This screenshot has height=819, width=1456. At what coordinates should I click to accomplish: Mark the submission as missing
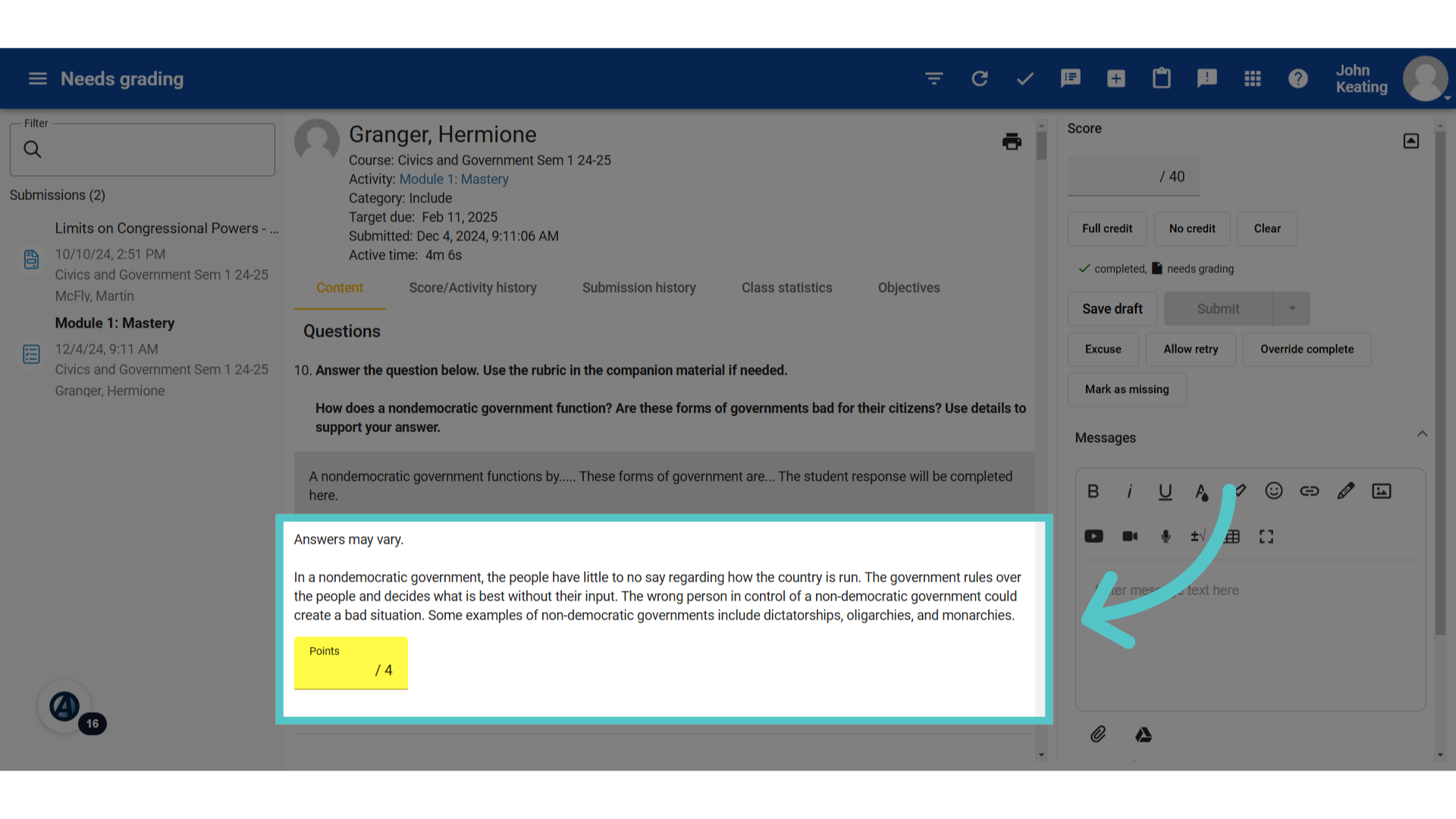click(1127, 390)
